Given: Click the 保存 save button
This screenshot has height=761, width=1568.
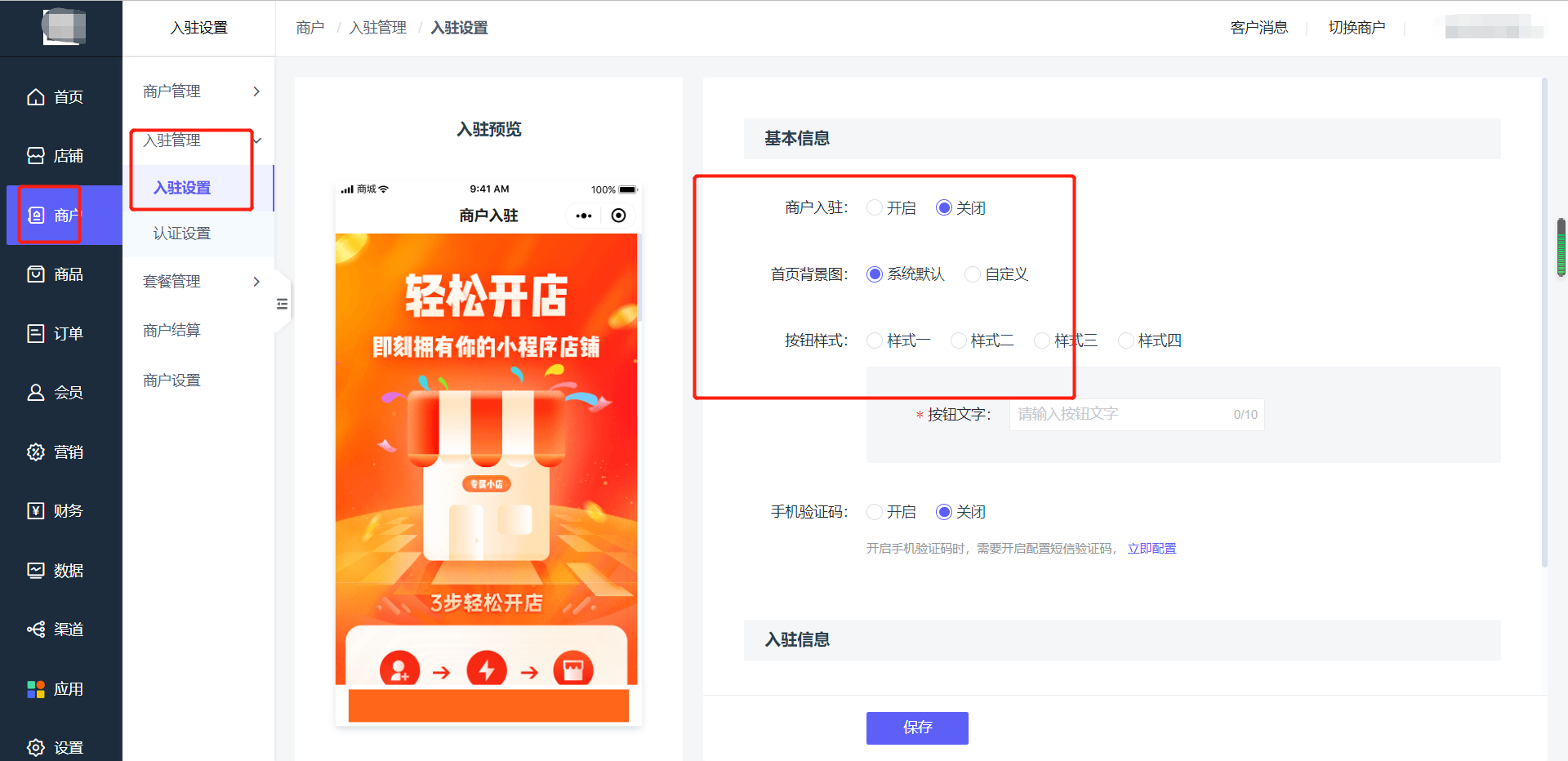Looking at the screenshot, I should click(x=917, y=728).
